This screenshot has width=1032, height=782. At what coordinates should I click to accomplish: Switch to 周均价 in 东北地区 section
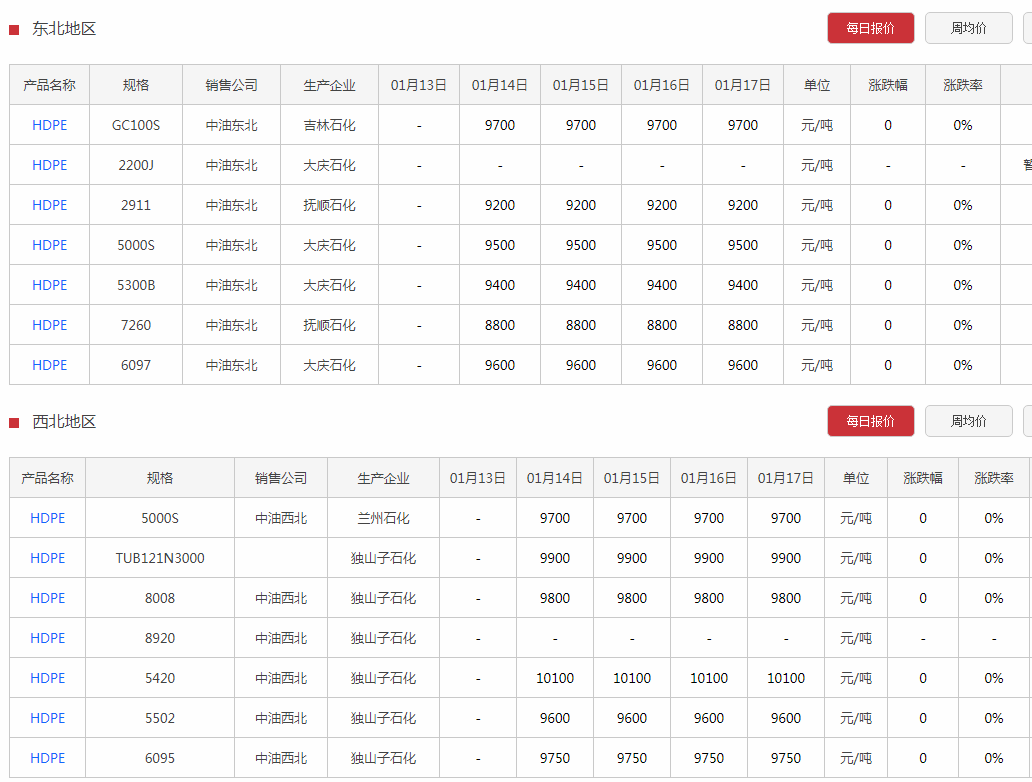[x=968, y=28]
